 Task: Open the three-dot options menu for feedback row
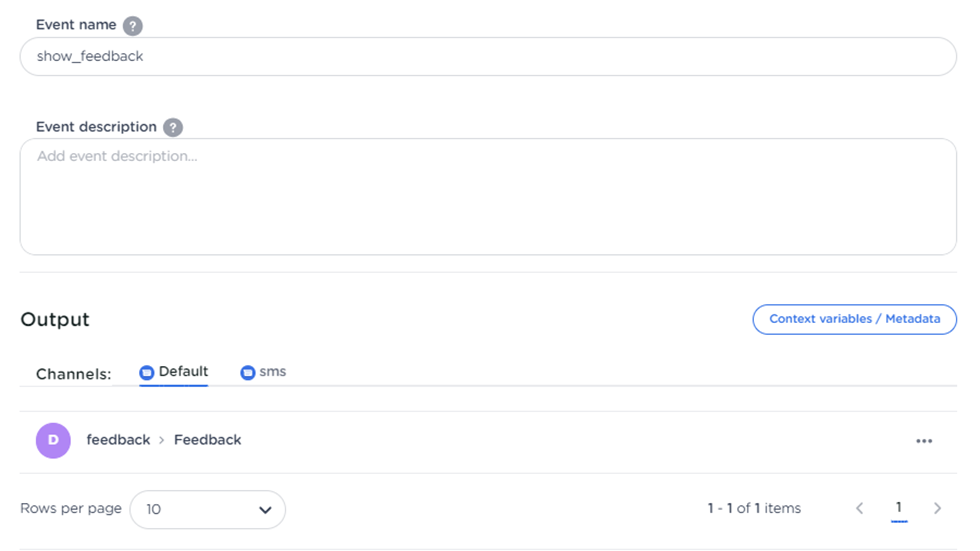[x=924, y=441]
